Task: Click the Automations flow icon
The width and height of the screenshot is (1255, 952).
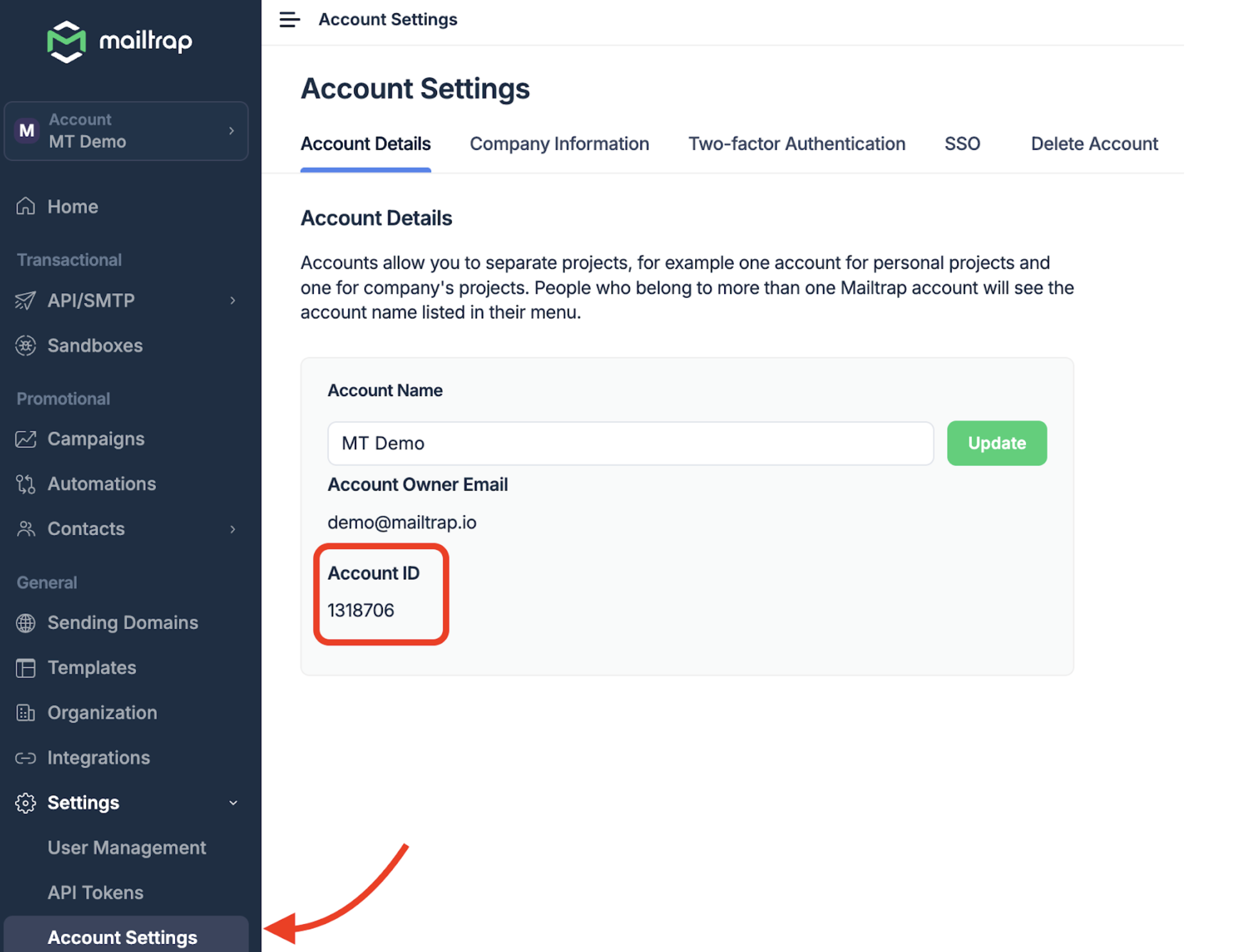Action: coord(26,484)
